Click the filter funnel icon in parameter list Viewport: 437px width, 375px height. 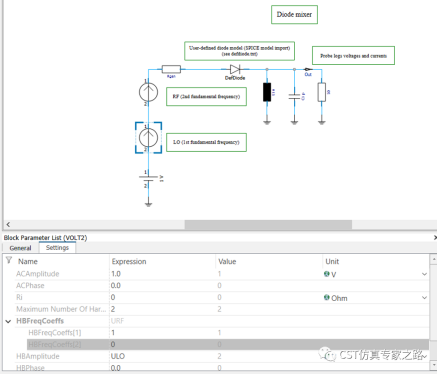click(9, 260)
